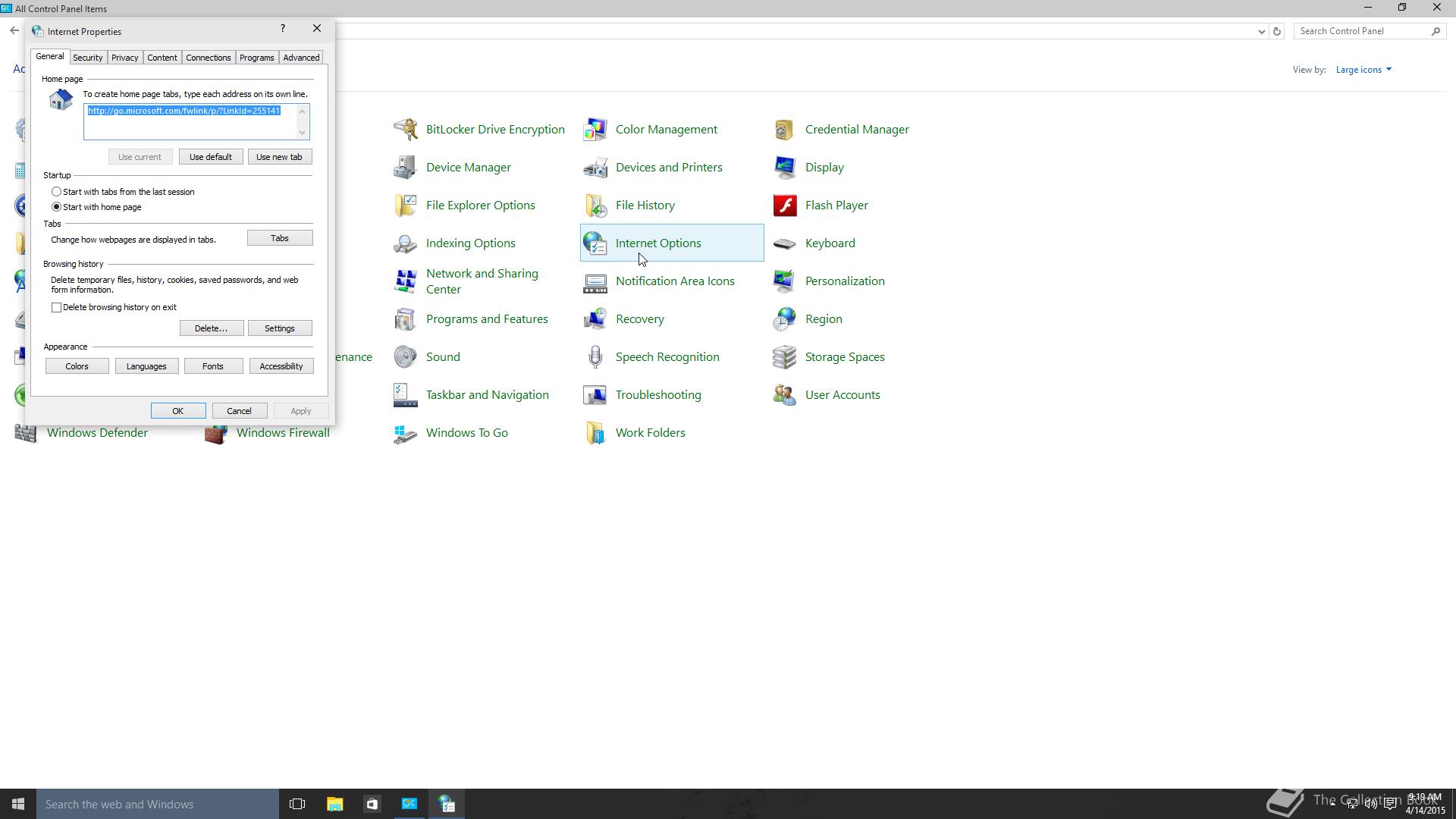The width and height of the screenshot is (1456, 819).
Task: Open address bar history dropdown arrow
Action: point(1261,31)
